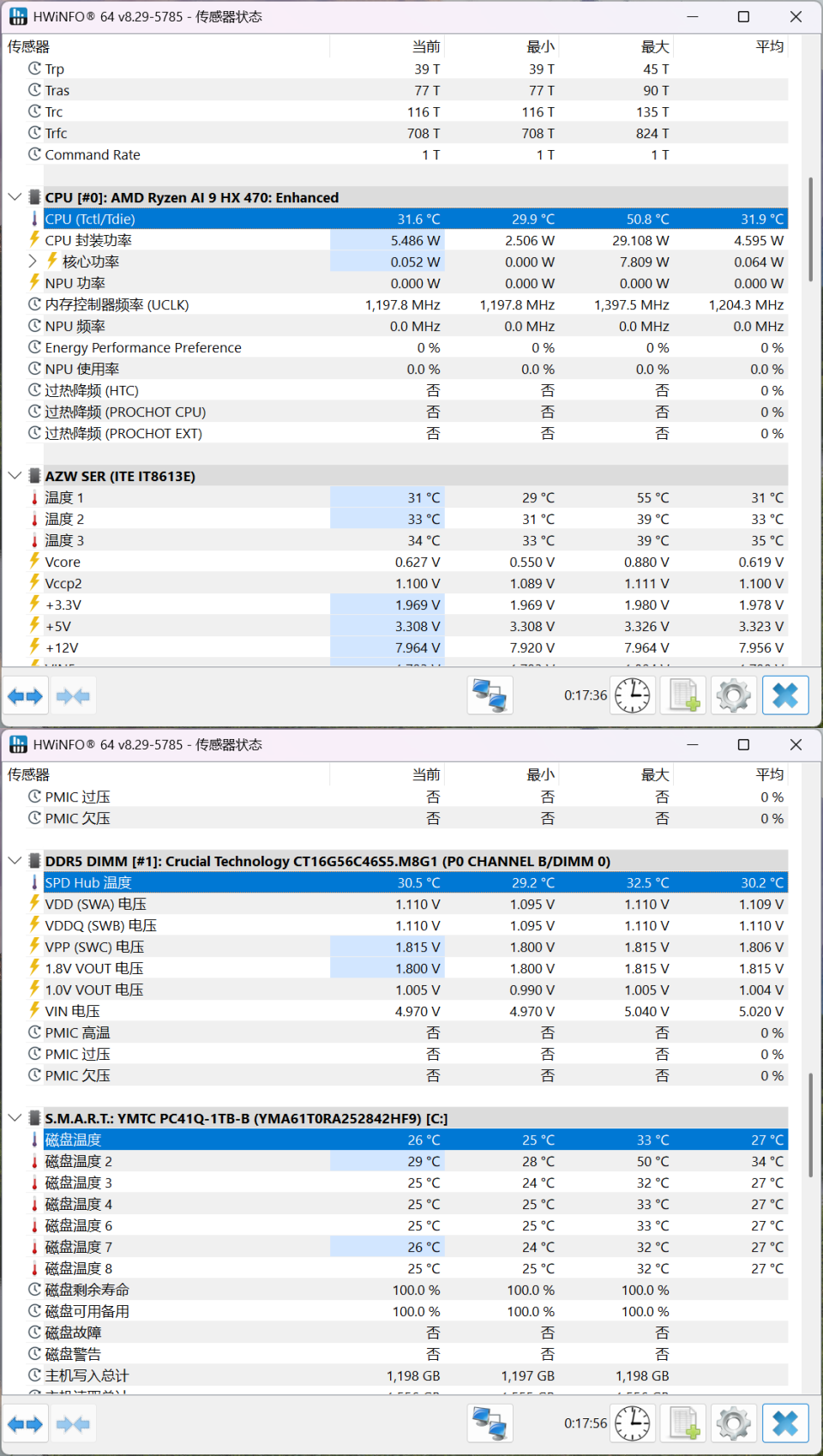The width and height of the screenshot is (823, 1456).
Task: Collapse the CPU [#0] AMD Ryzen group
Action: coord(15,197)
